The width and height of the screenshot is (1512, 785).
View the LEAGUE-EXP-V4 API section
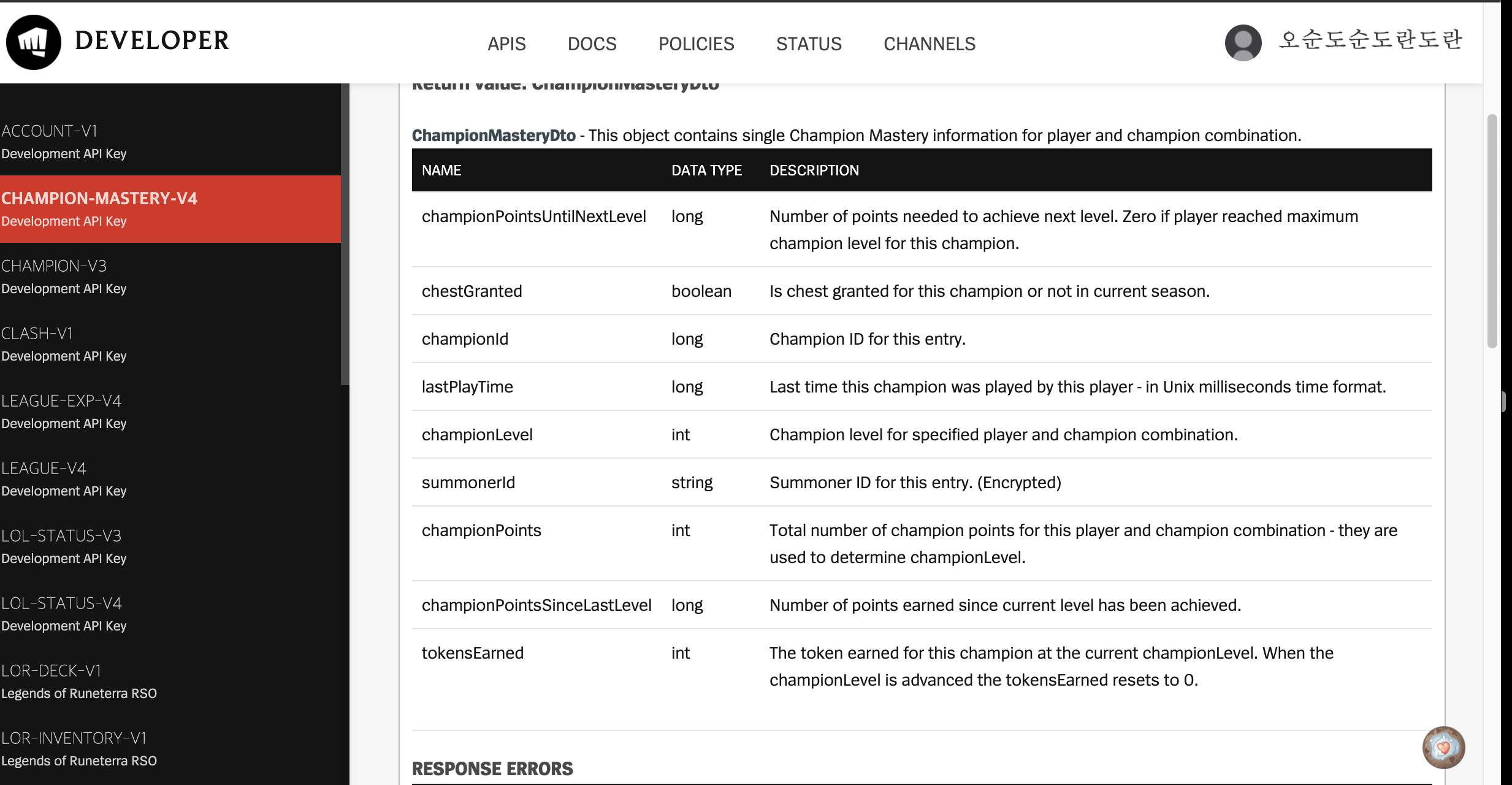[x=61, y=400]
